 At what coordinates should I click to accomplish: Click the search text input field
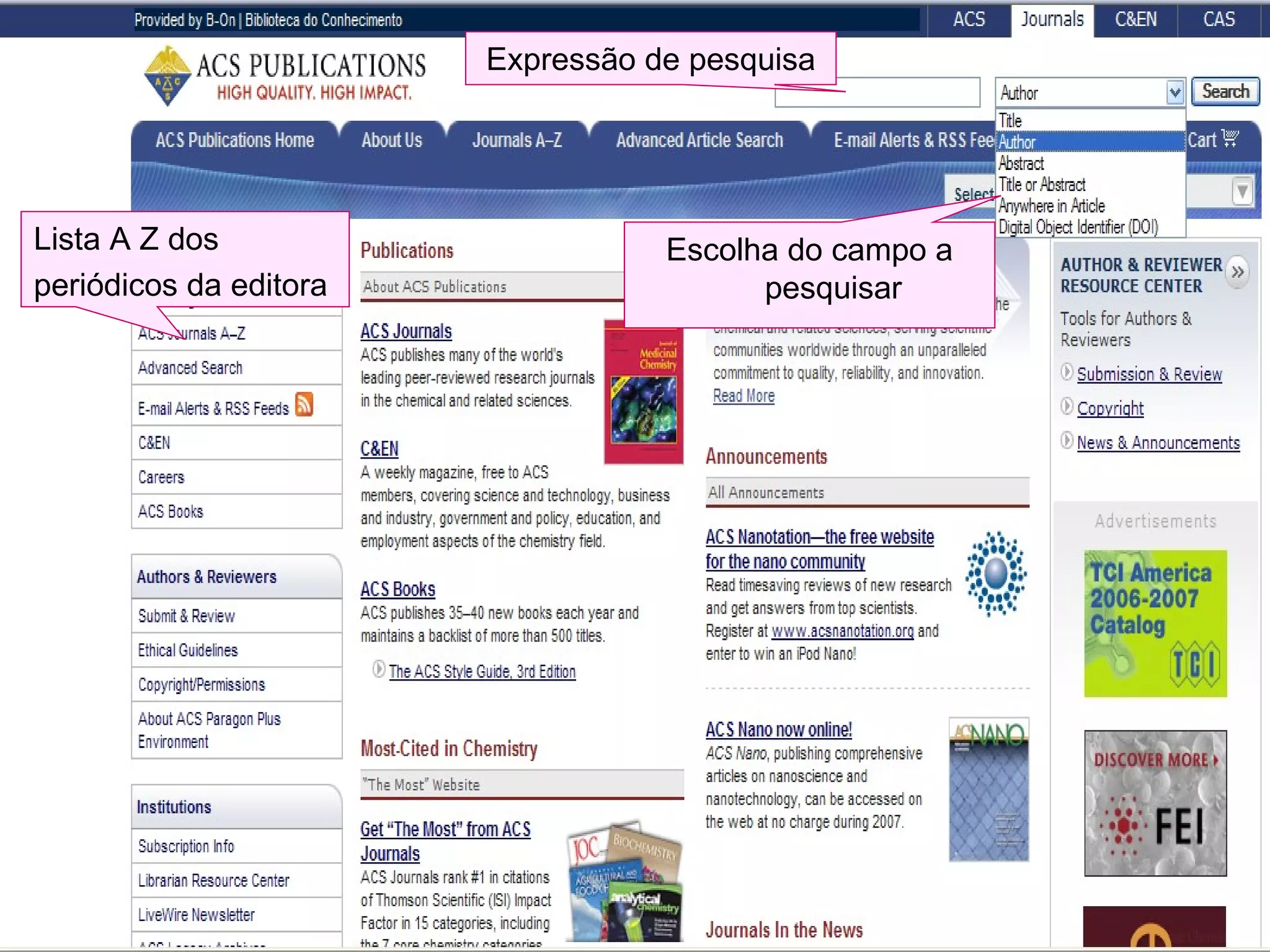877,92
